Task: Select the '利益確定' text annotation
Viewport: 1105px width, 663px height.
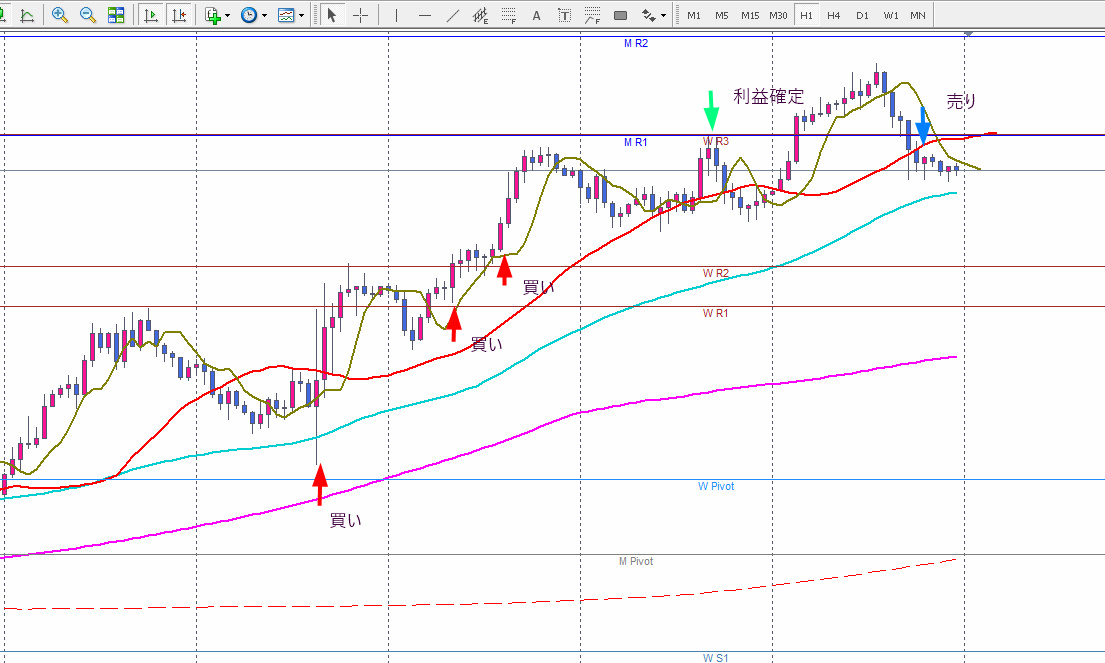Action: click(x=769, y=97)
